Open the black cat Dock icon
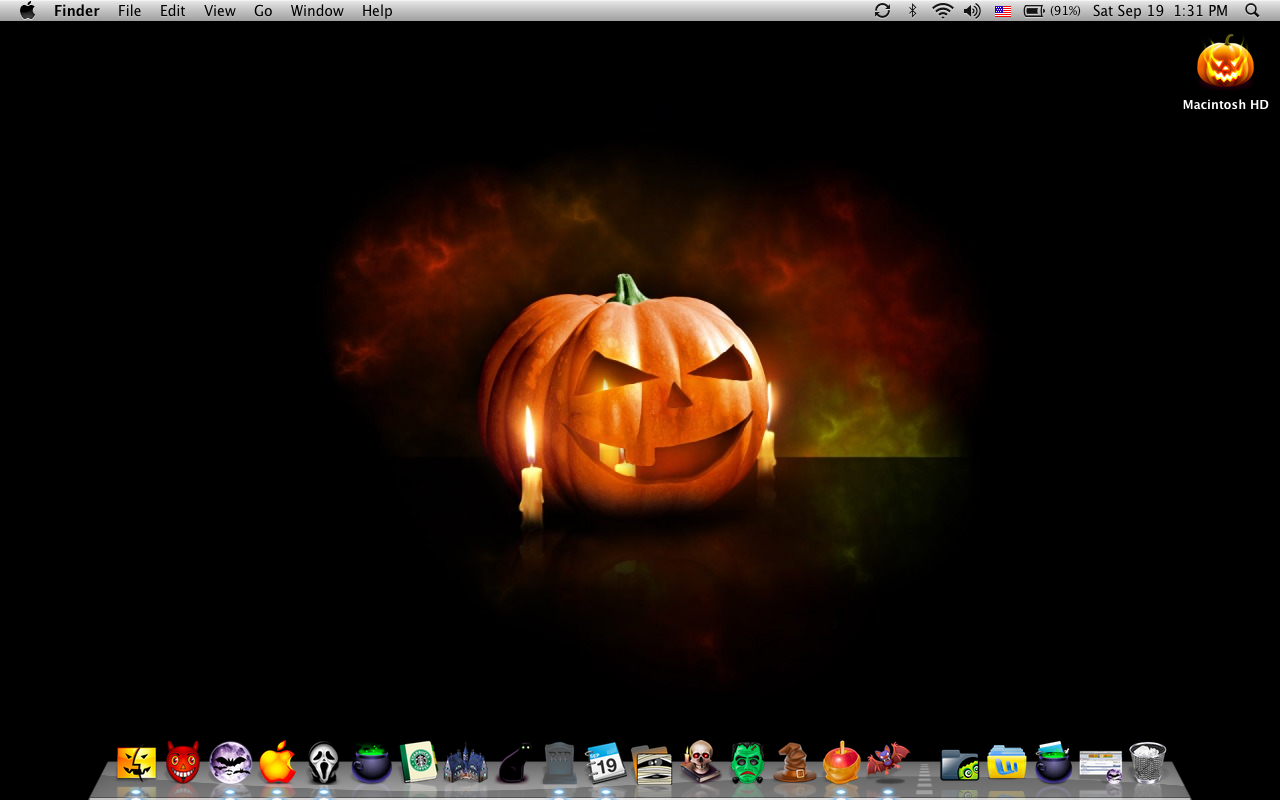The image size is (1280, 800). (x=513, y=763)
